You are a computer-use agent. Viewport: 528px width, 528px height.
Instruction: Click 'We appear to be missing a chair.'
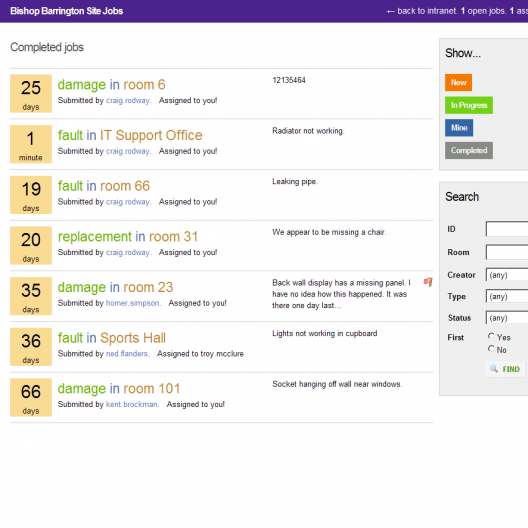329,232
